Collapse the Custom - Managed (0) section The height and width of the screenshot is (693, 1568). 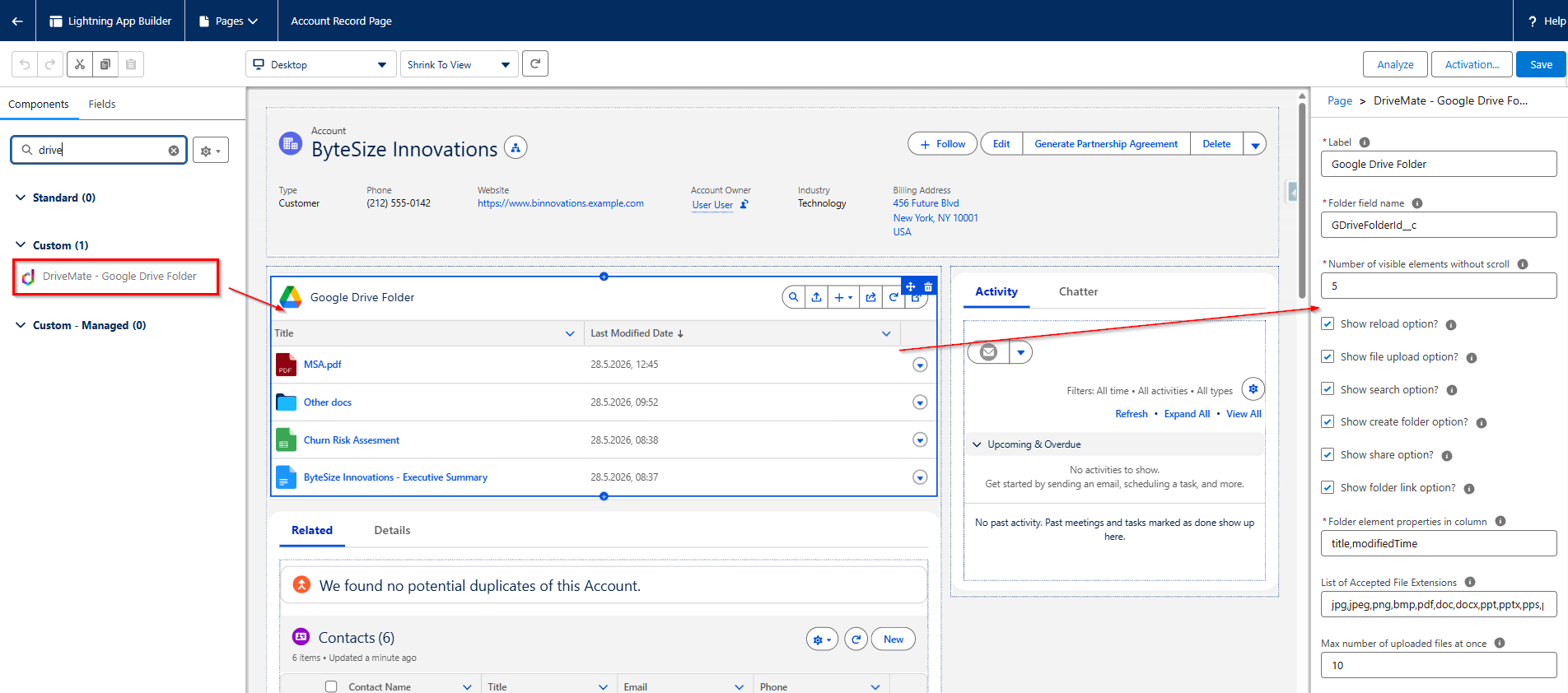(x=21, y=325)
